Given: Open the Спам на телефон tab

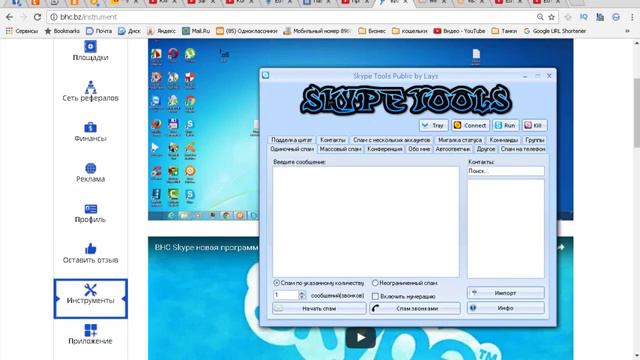Looking at the screenshot, I should tap(523, 149).
